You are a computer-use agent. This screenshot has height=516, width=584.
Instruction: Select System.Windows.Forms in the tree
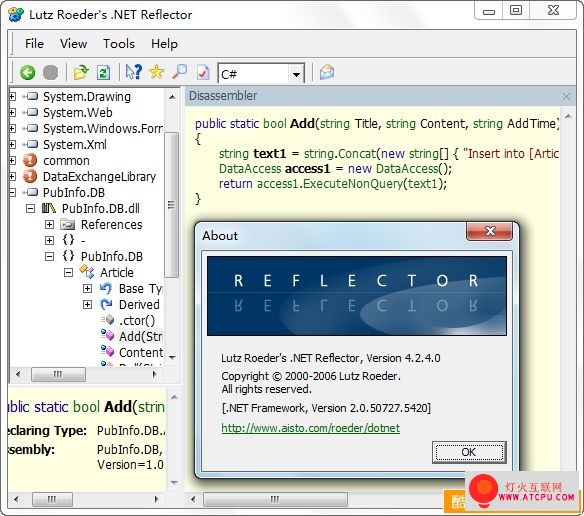tap(103, 129)
